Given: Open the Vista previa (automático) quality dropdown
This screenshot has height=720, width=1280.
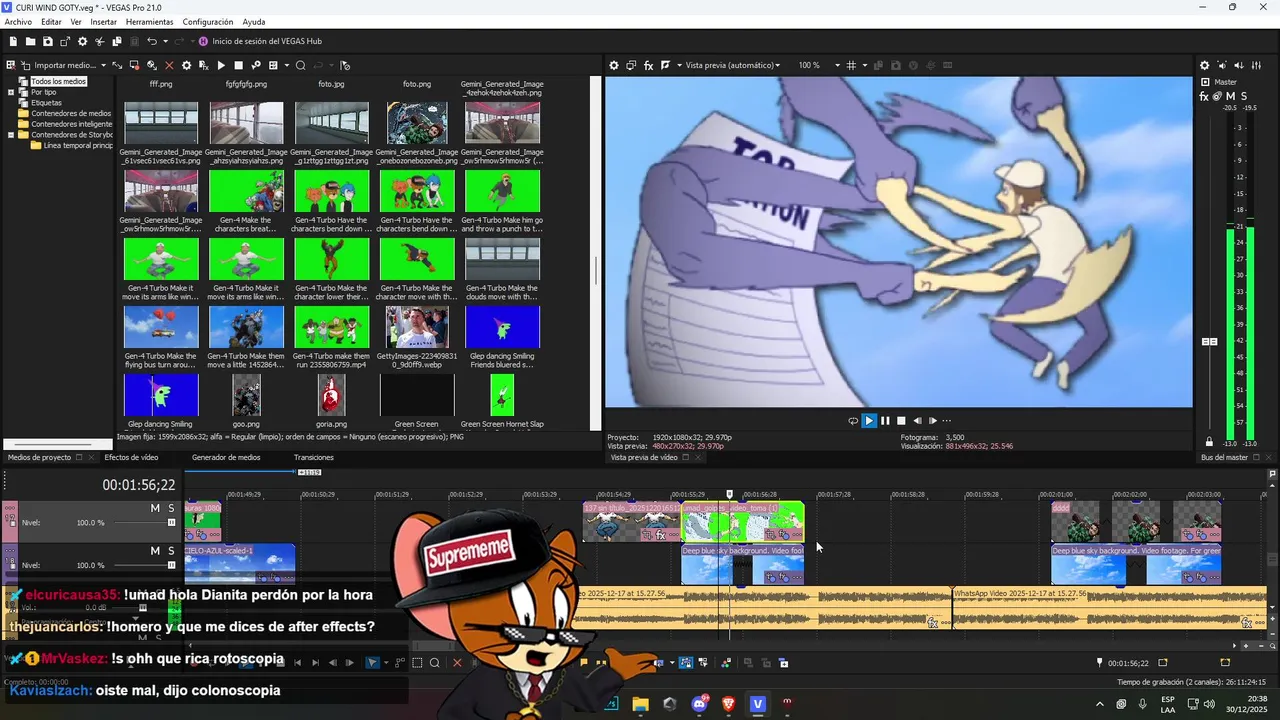Looking at the screenshot, I should click(733, 65).
